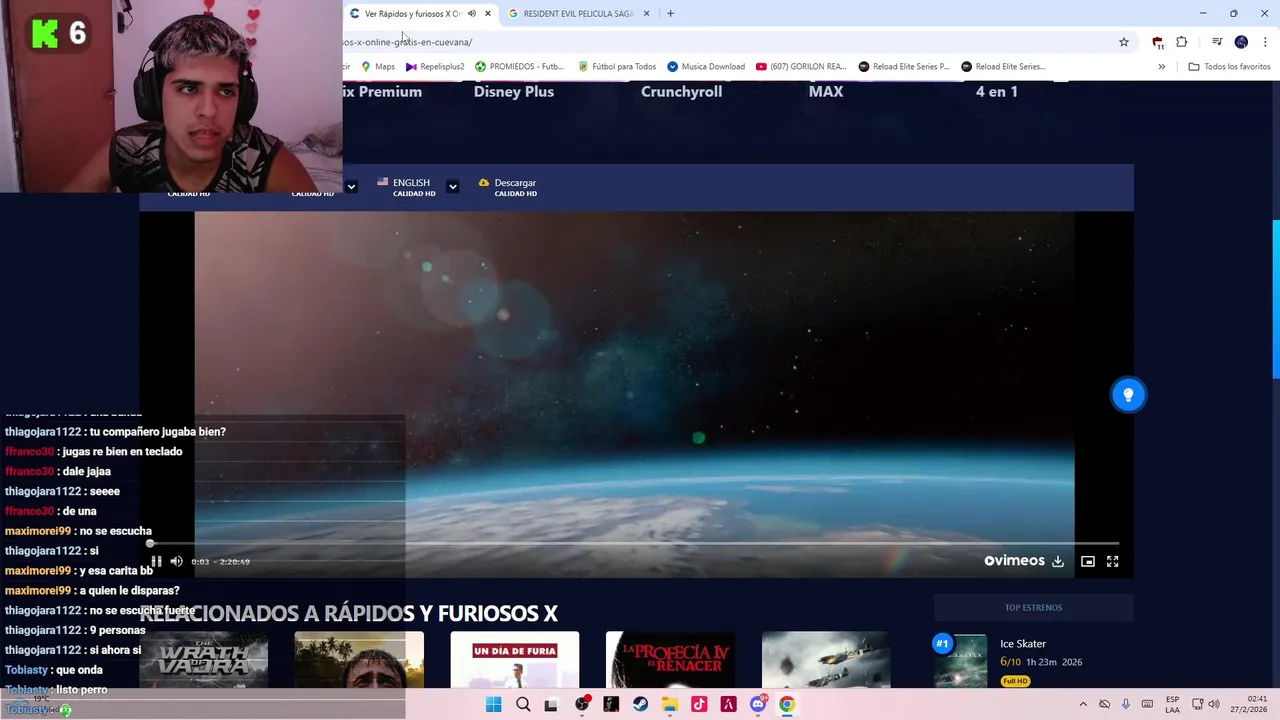Click the video progress bar
Viewport: 1280px width, 720px height.
634,544
